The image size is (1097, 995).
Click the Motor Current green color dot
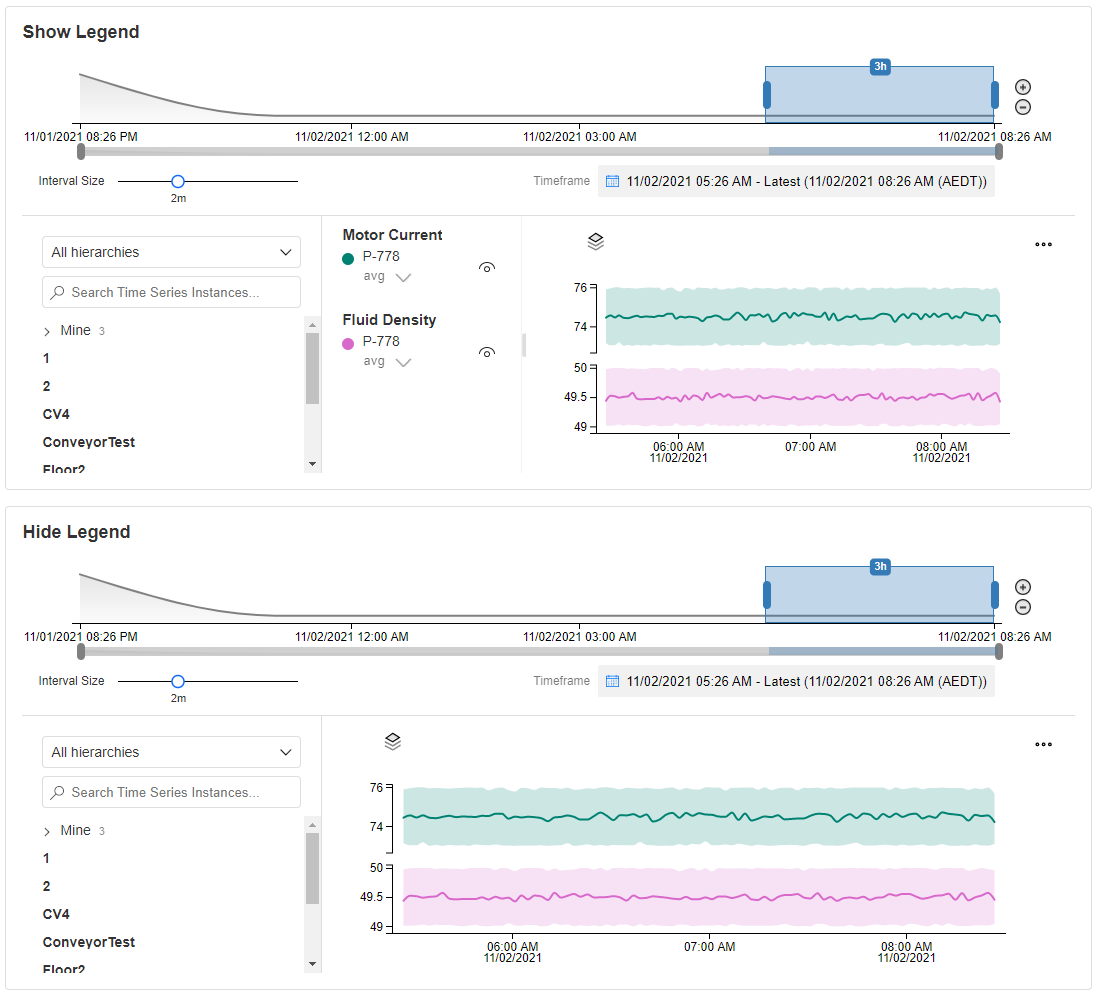click(348, 259)
